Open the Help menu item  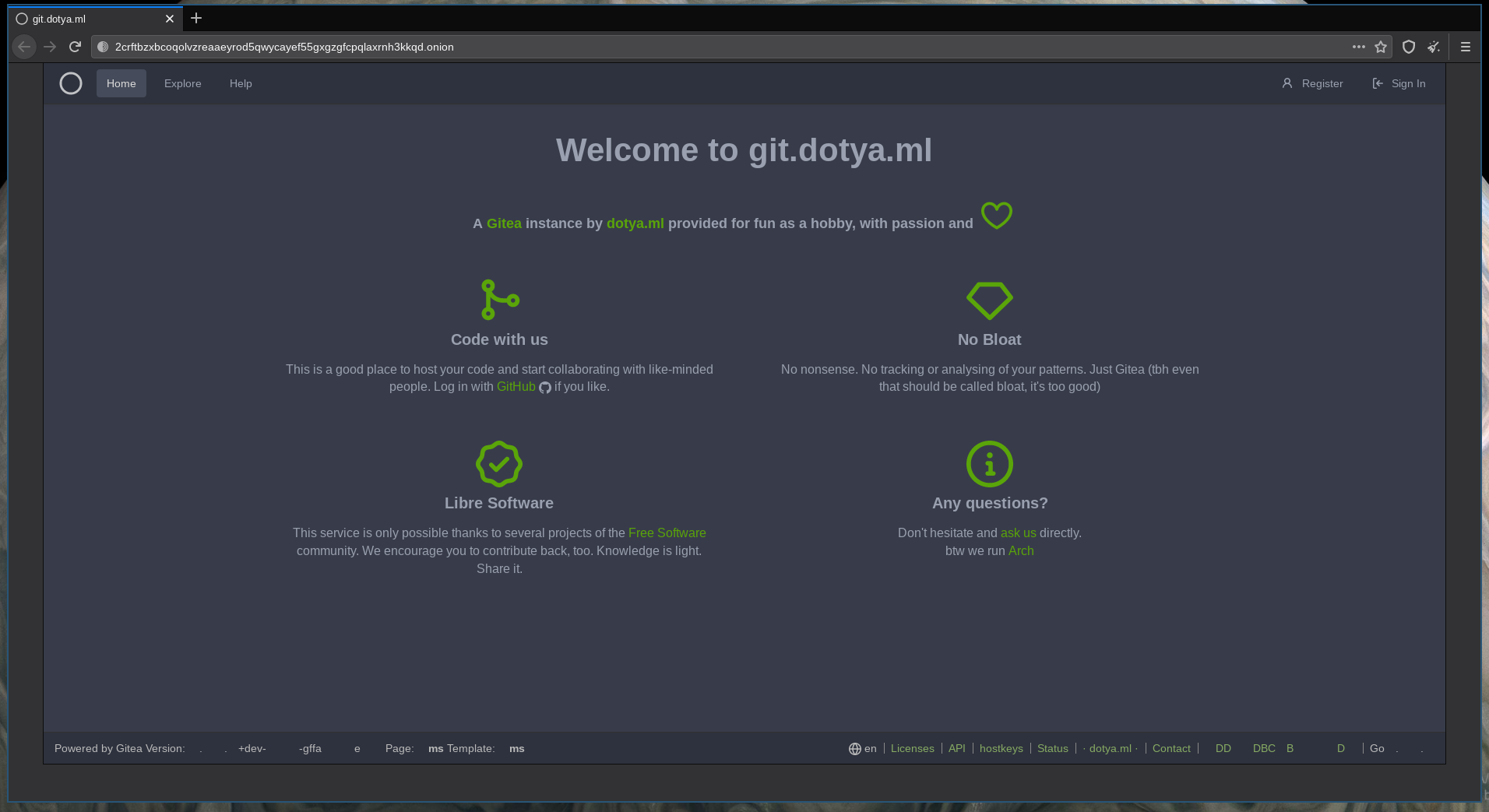click(x=241, y=83)
